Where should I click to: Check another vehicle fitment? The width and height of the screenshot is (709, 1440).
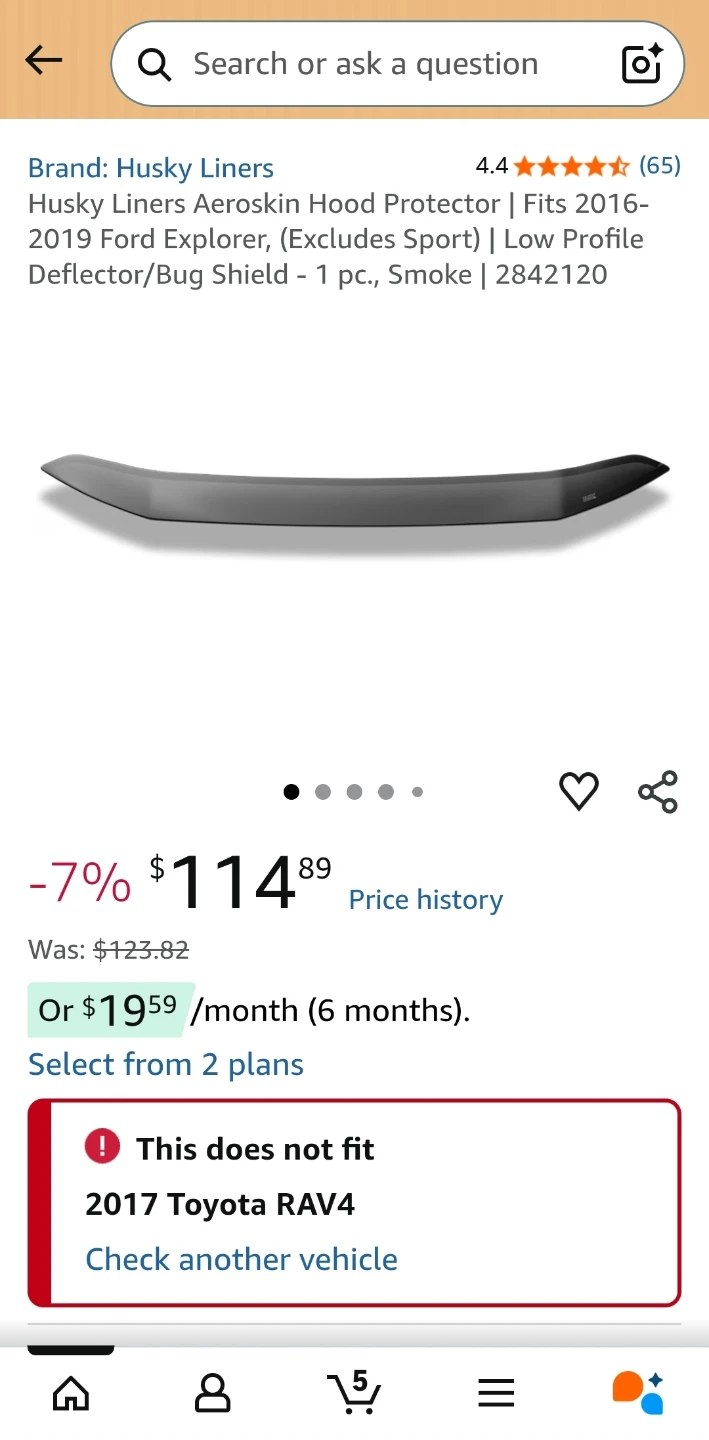pyautogui.click(x=242, y=1259)
